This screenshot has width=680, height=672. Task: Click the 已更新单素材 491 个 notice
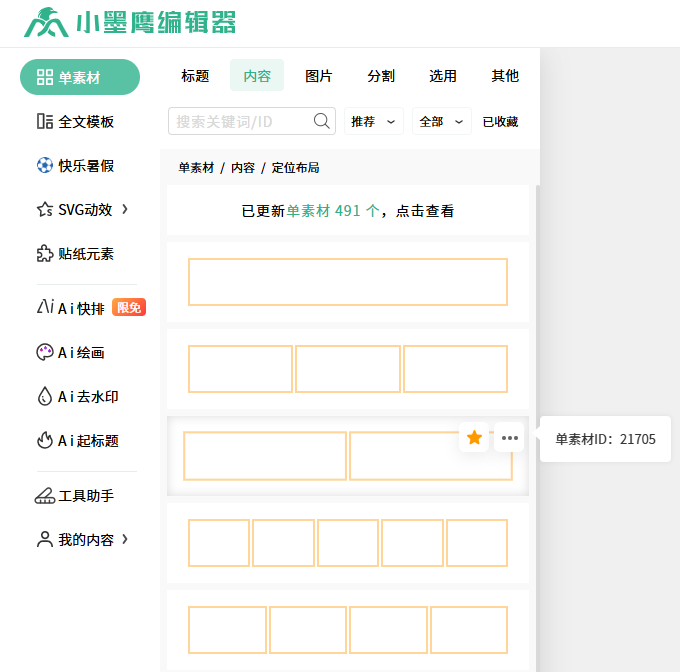click(348, 211)
